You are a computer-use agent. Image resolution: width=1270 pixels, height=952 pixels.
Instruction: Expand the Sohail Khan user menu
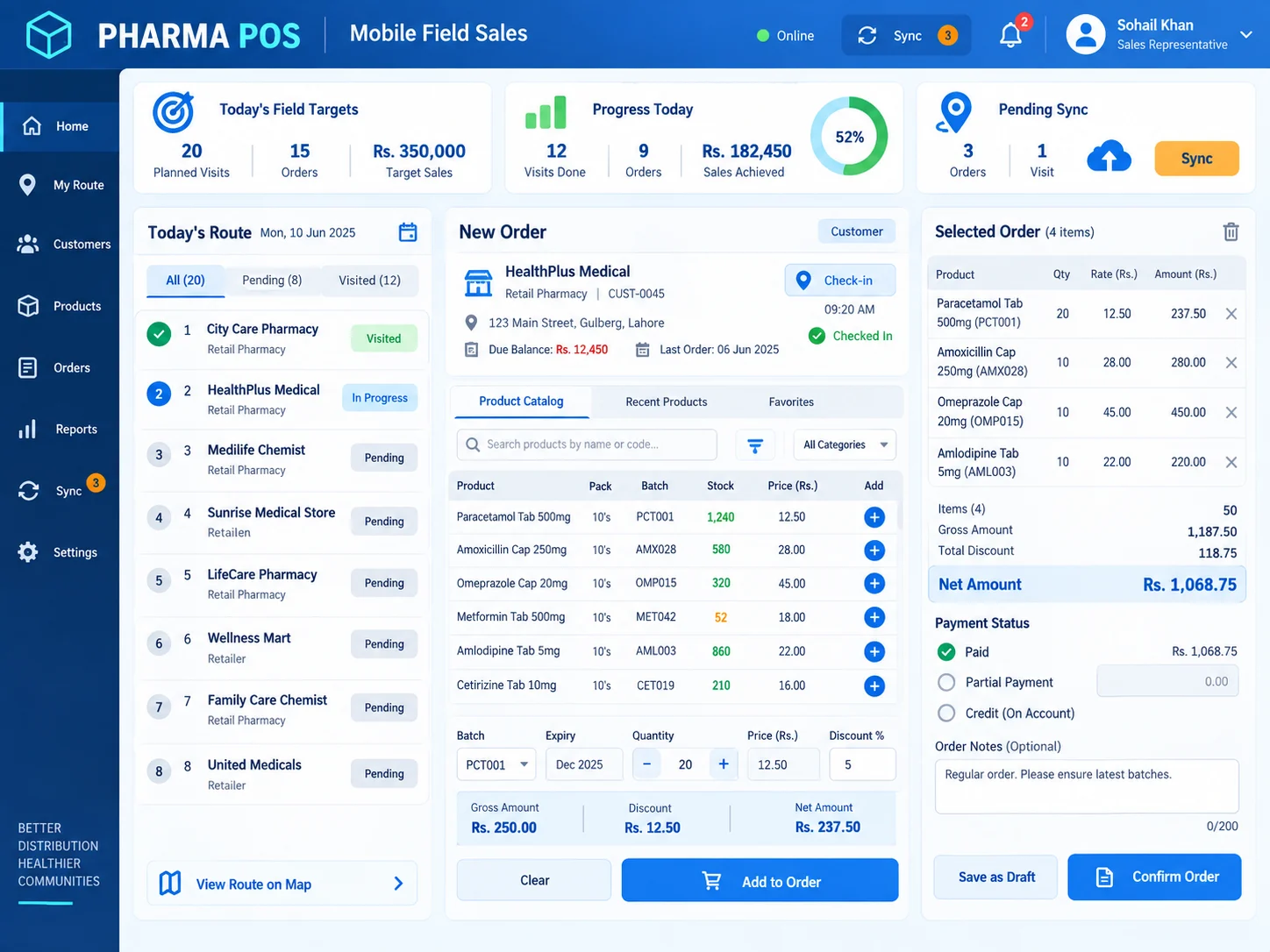click(x=1245, y=35)
